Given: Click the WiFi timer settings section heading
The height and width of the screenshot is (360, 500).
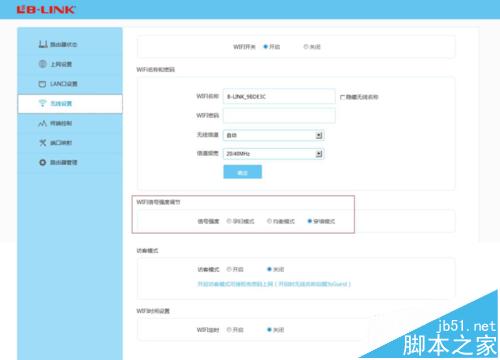Looking at the screenshot, I should click(x=153, y=311).
